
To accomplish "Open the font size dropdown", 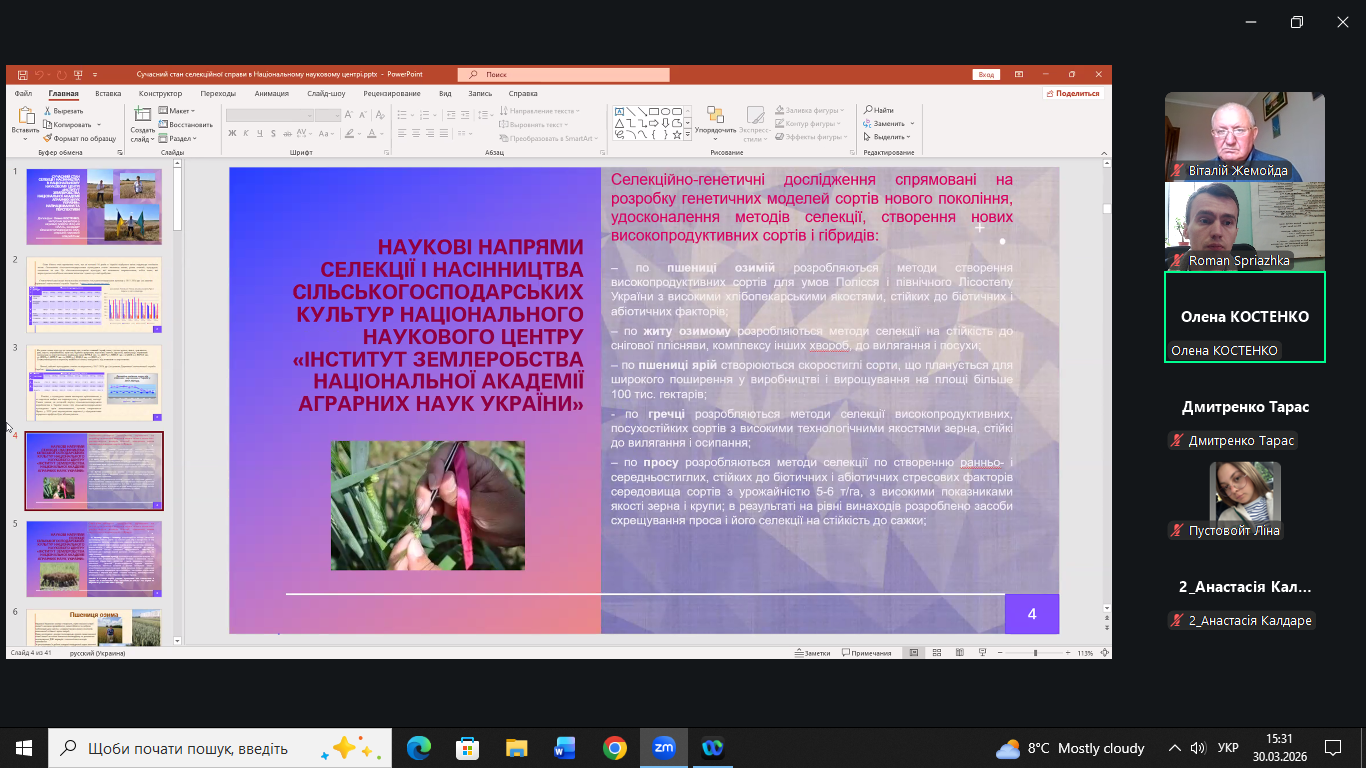I will [x=336, y=116].
